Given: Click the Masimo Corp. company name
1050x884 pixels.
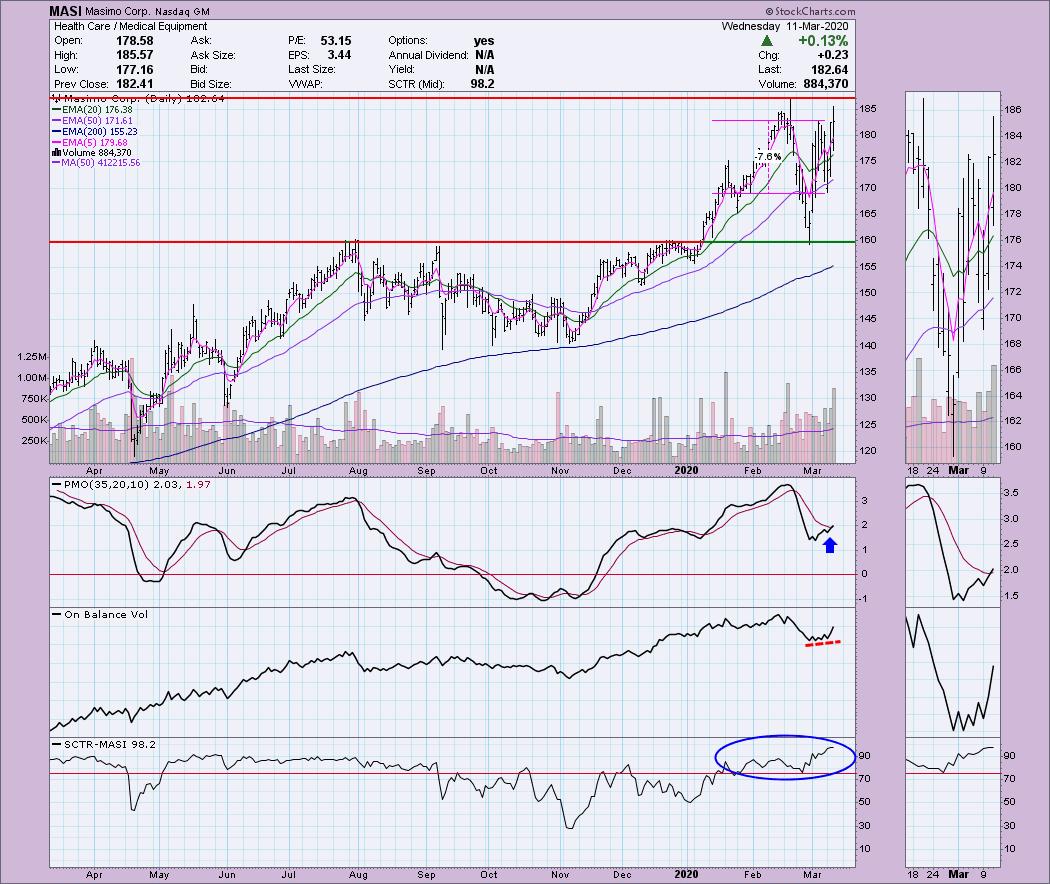Looking at the screenshot, I should point(118,12).
